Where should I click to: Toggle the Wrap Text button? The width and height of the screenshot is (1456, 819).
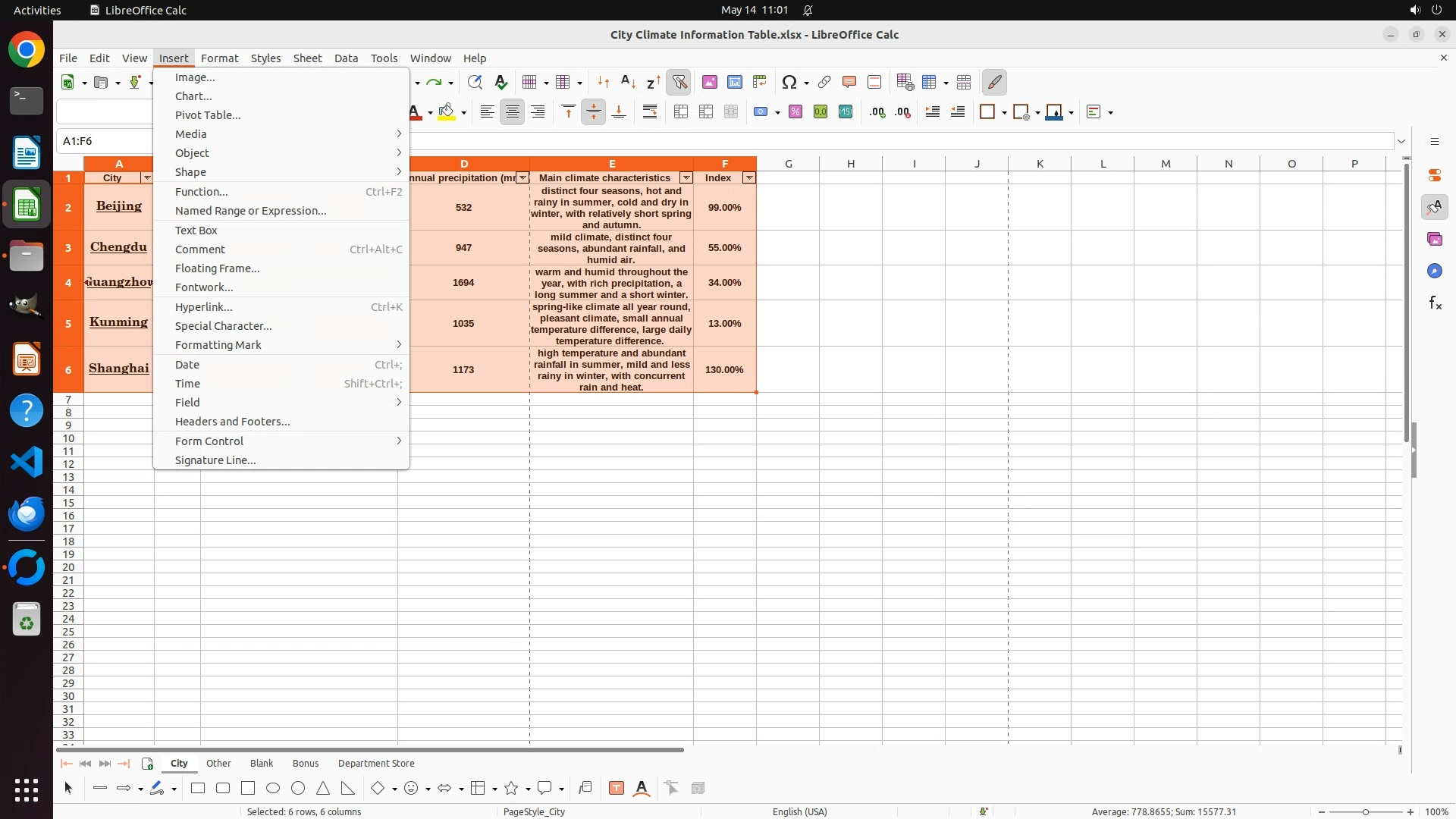click(x=650, y=112)
